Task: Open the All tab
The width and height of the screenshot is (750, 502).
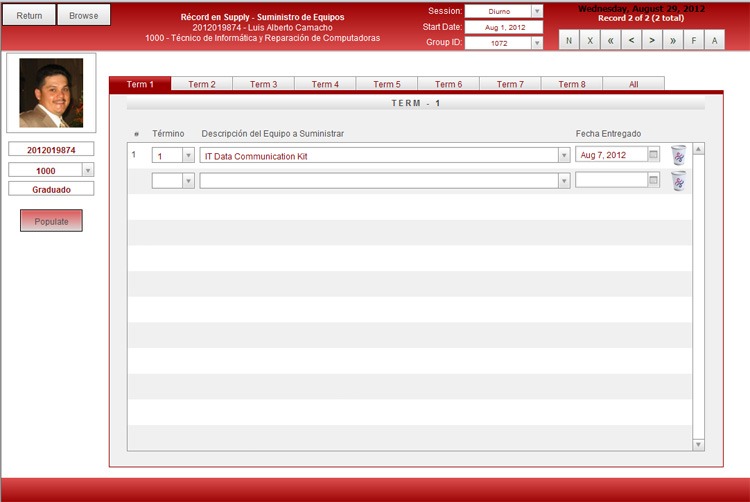Action: [x=634, y=84]
